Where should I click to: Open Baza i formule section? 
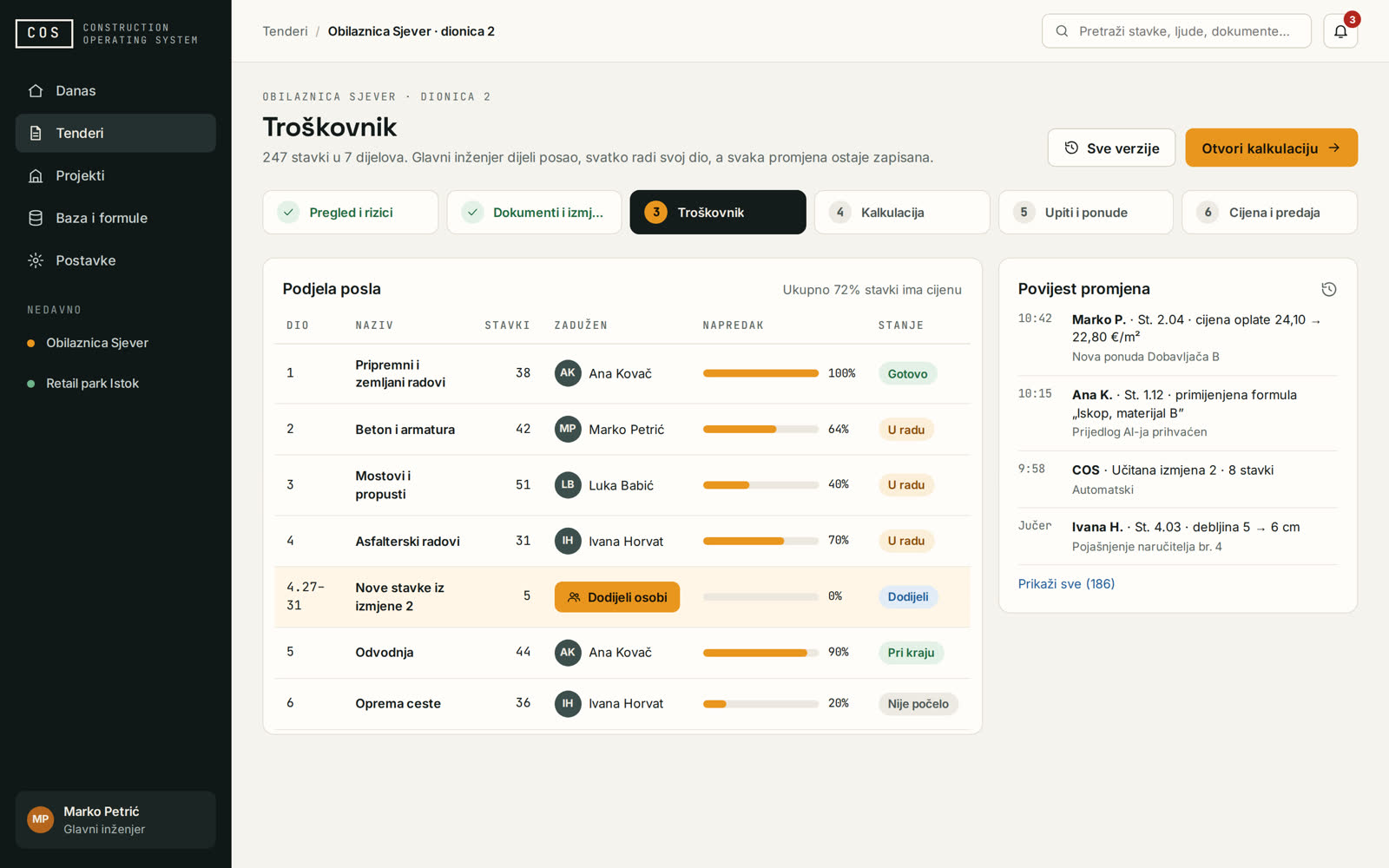(115, 218)
